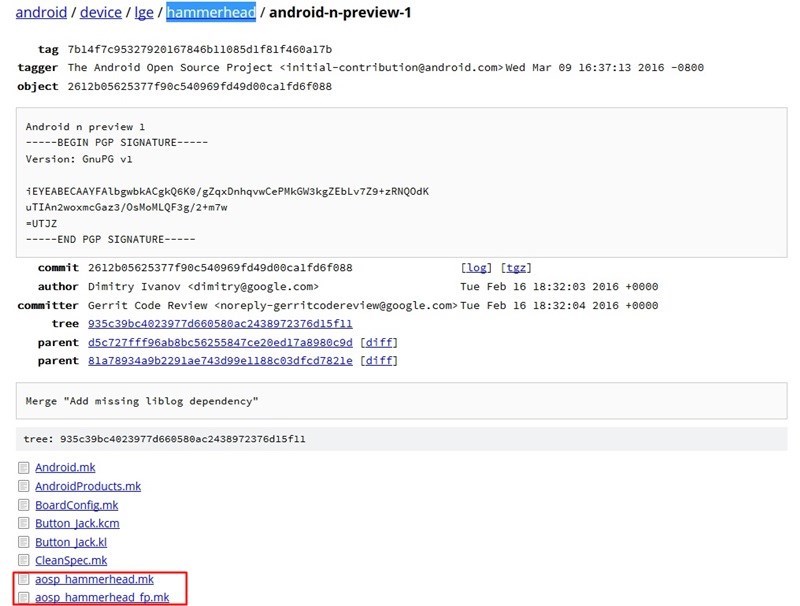
Task: Open parent commit d5c727ff link
Action: [x=220, y=342]
